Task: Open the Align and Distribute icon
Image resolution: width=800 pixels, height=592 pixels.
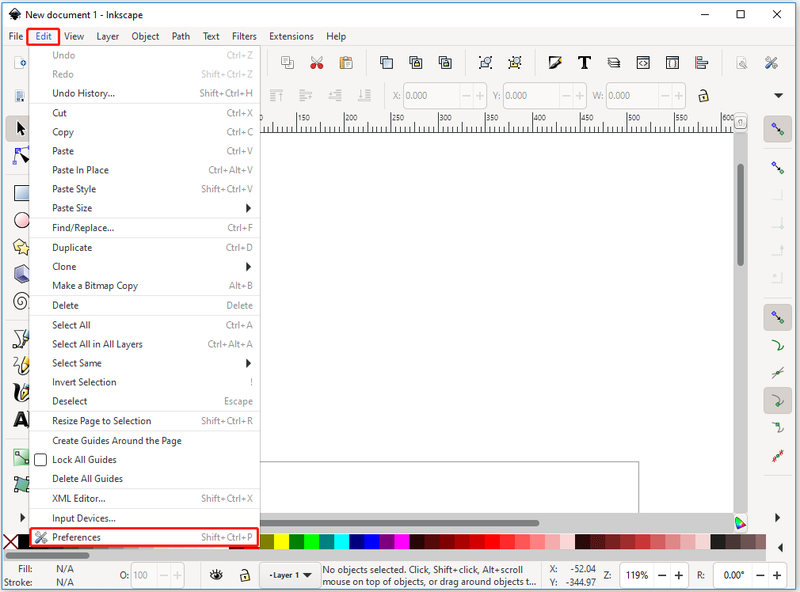Action: pyautogui.click(x=702, y=63)
